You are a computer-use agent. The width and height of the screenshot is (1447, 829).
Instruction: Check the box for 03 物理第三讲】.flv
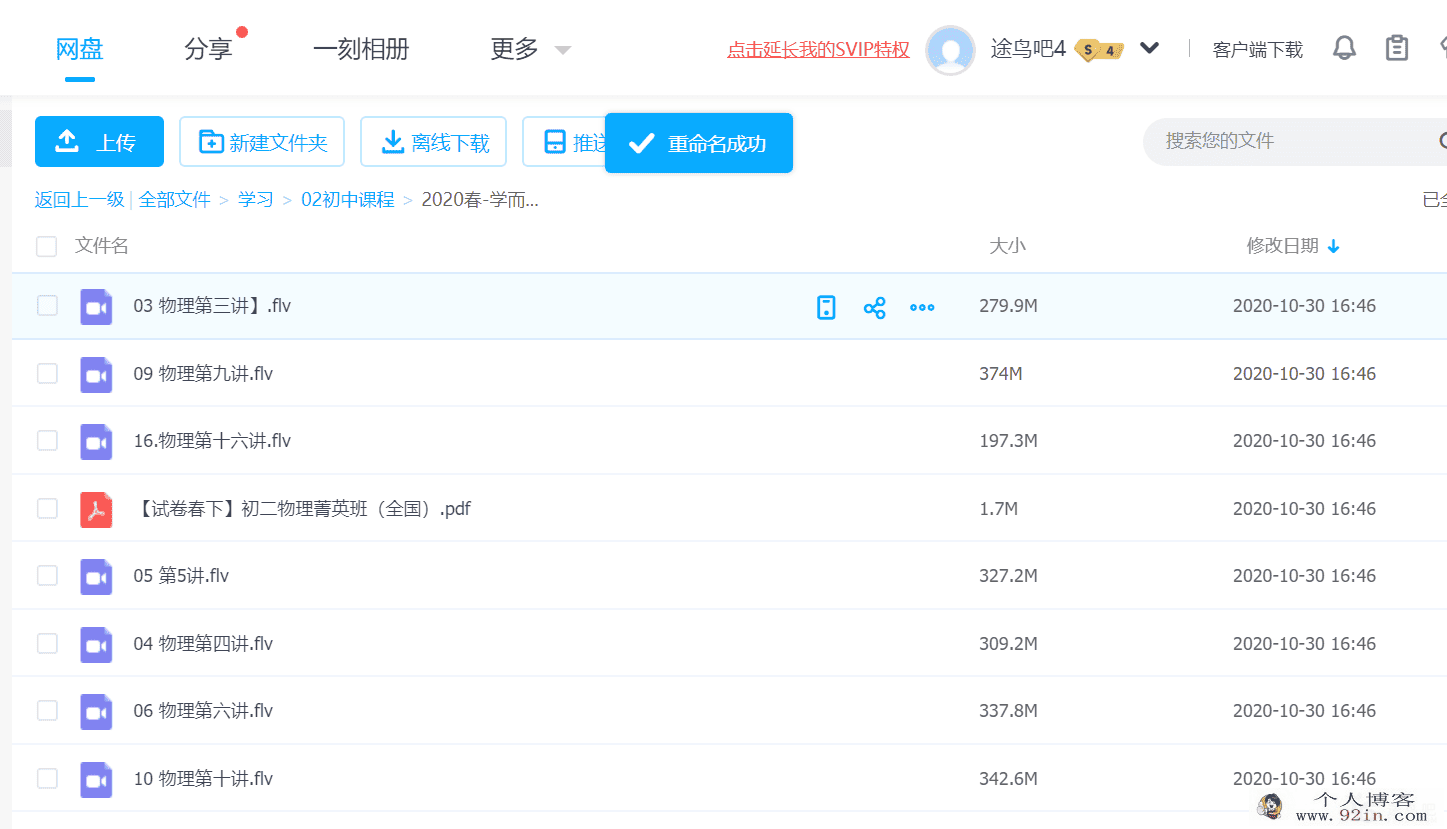coord(47,306)
